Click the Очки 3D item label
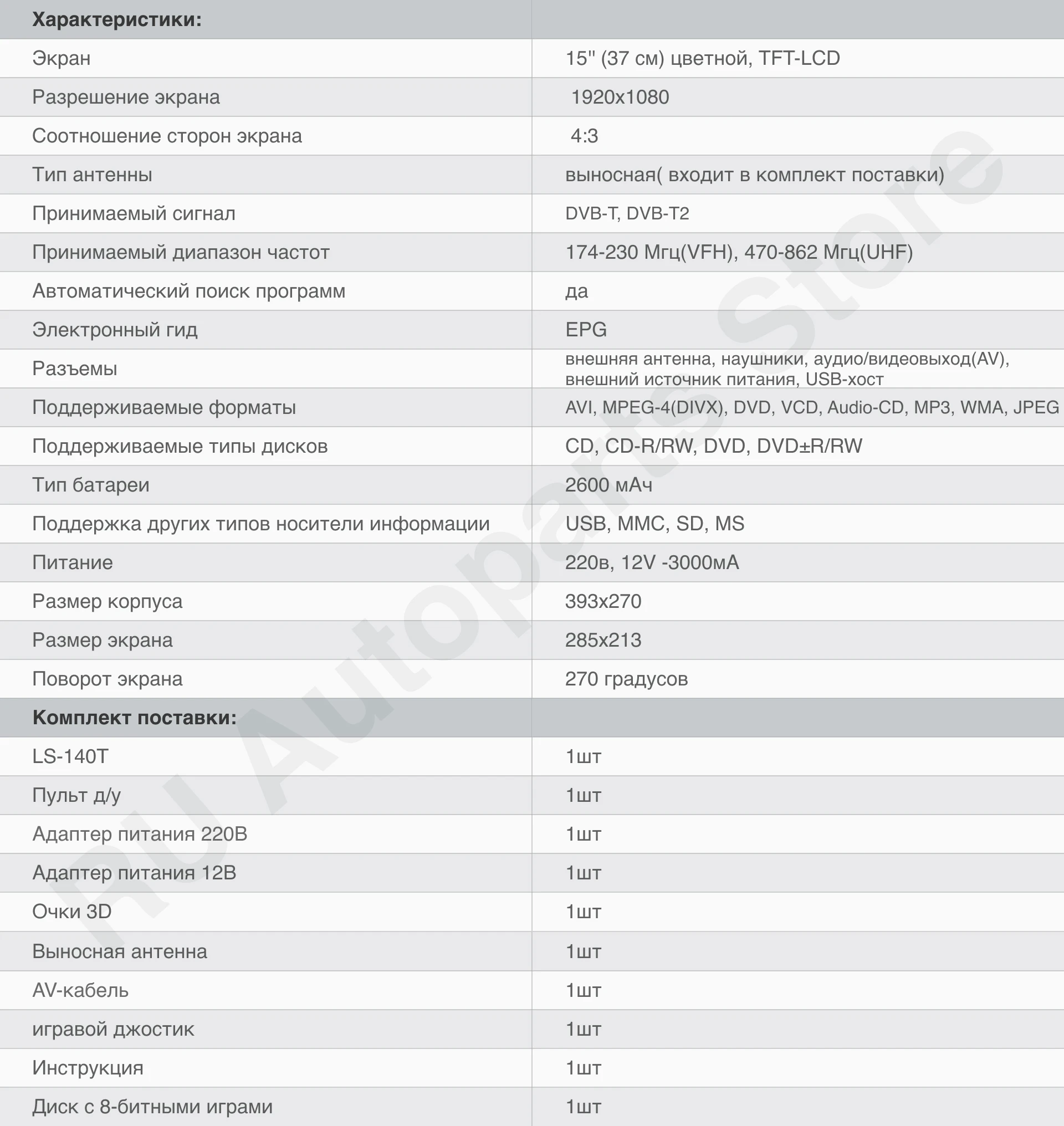This screenshot has width=1064, height=1126. 72,912
